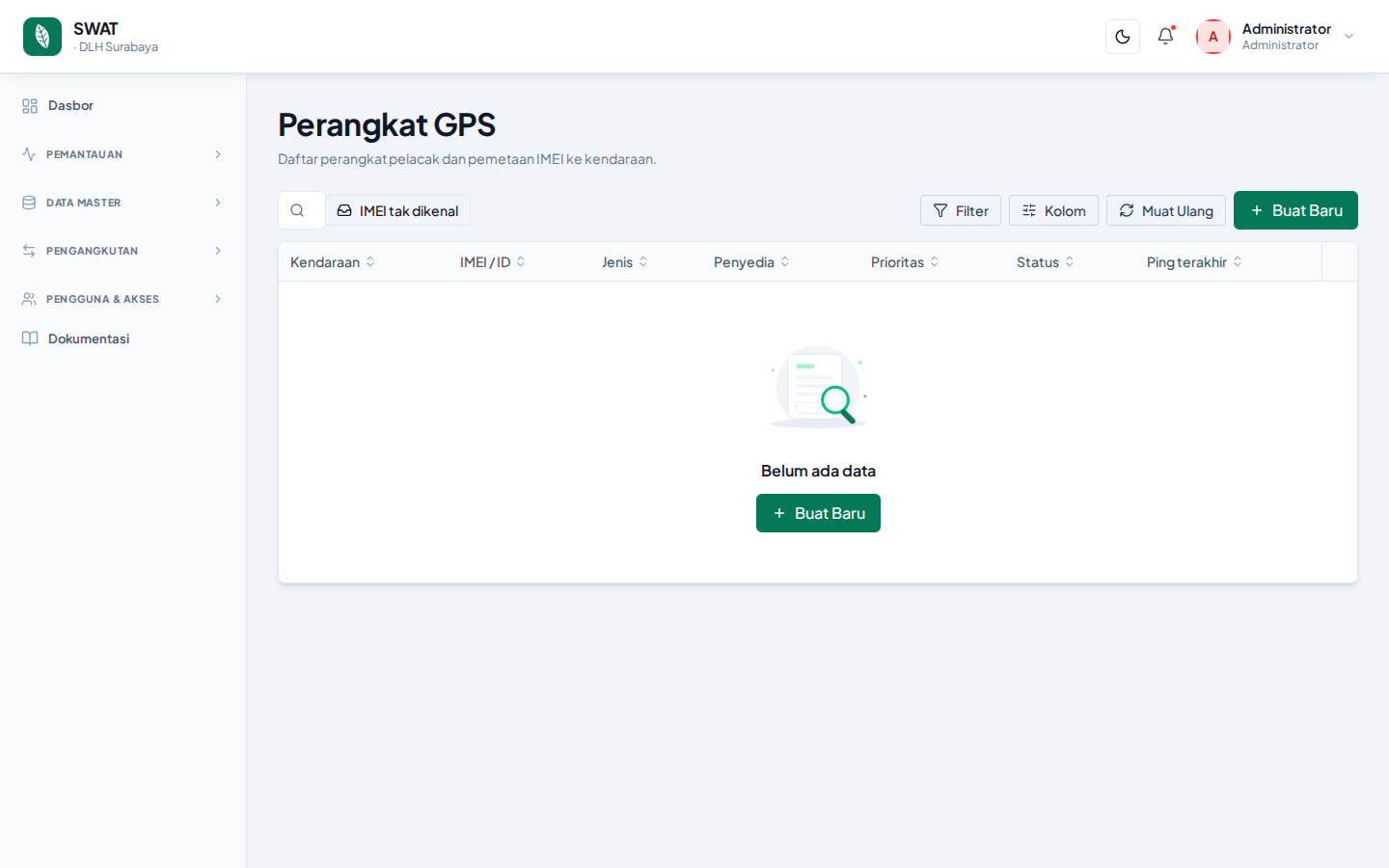
Task: Open the Filter button
Action: click(961, 210)
